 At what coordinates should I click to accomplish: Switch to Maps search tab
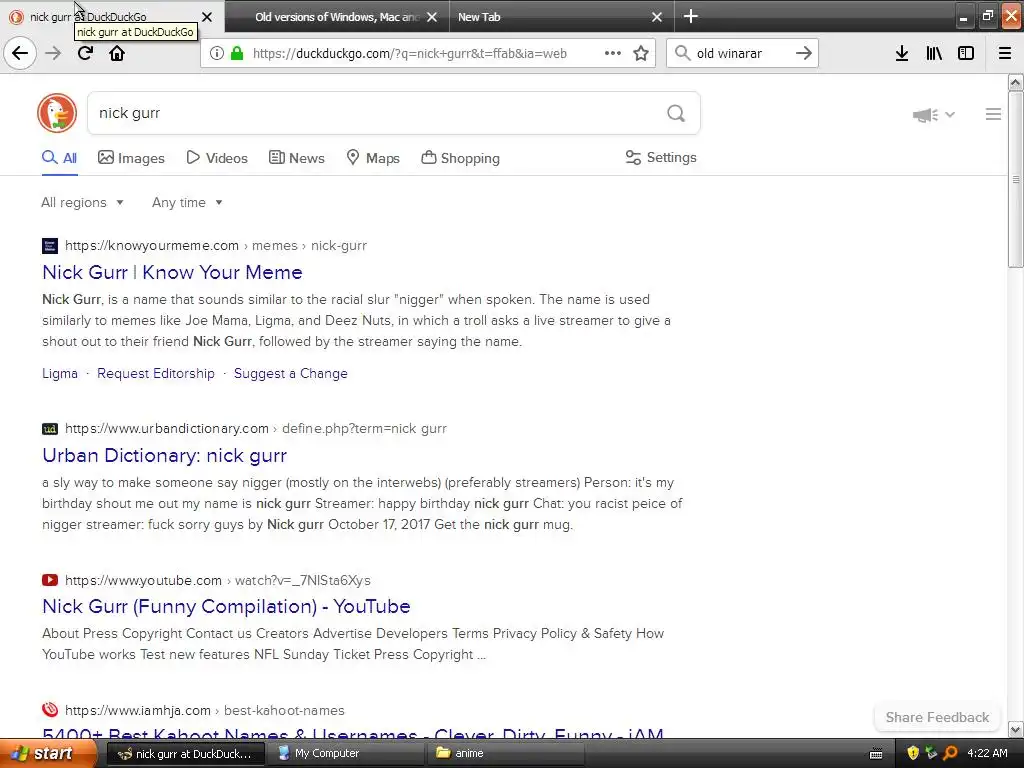373,158
